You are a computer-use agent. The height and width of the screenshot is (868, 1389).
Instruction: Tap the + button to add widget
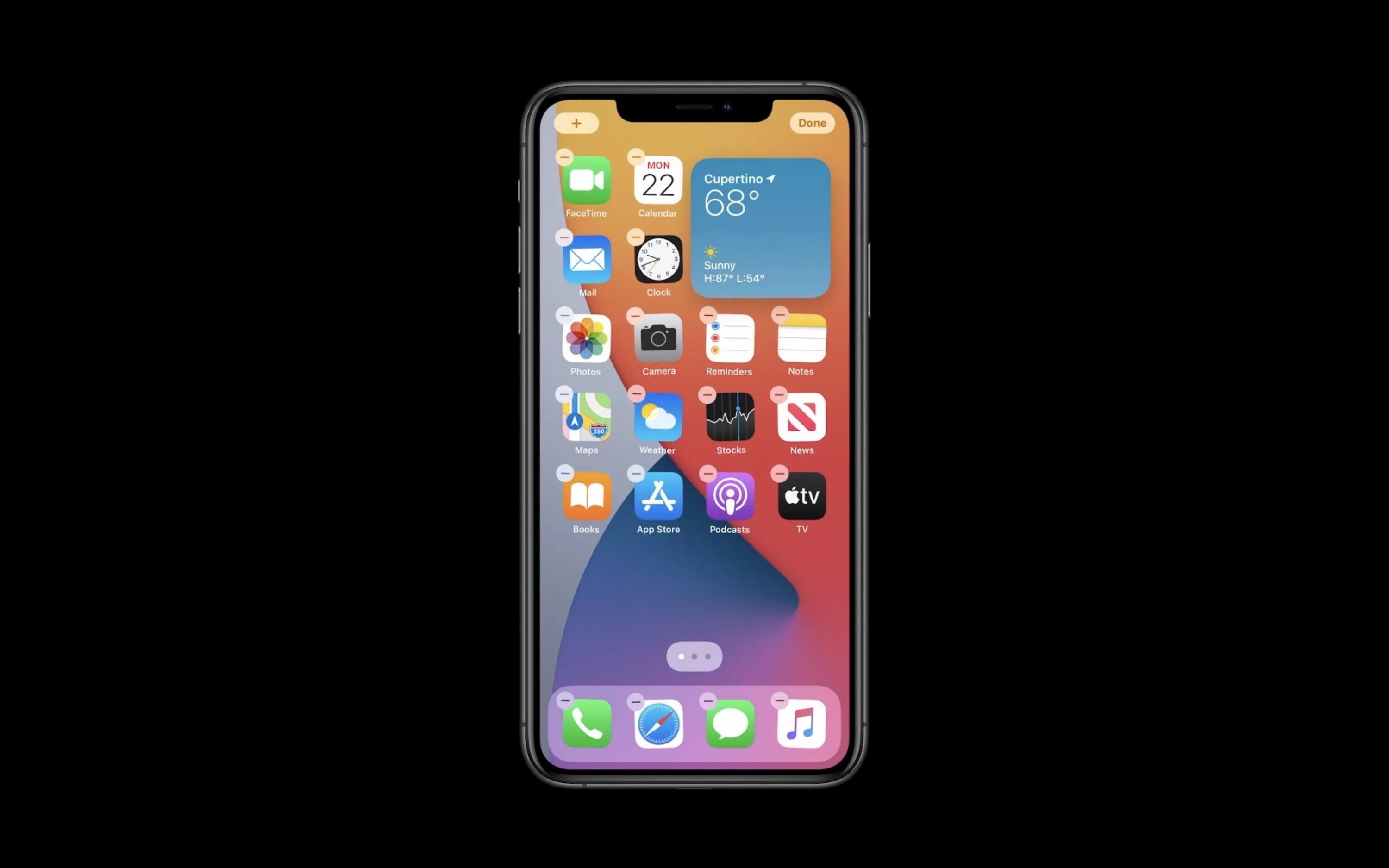tap(576, 123)
